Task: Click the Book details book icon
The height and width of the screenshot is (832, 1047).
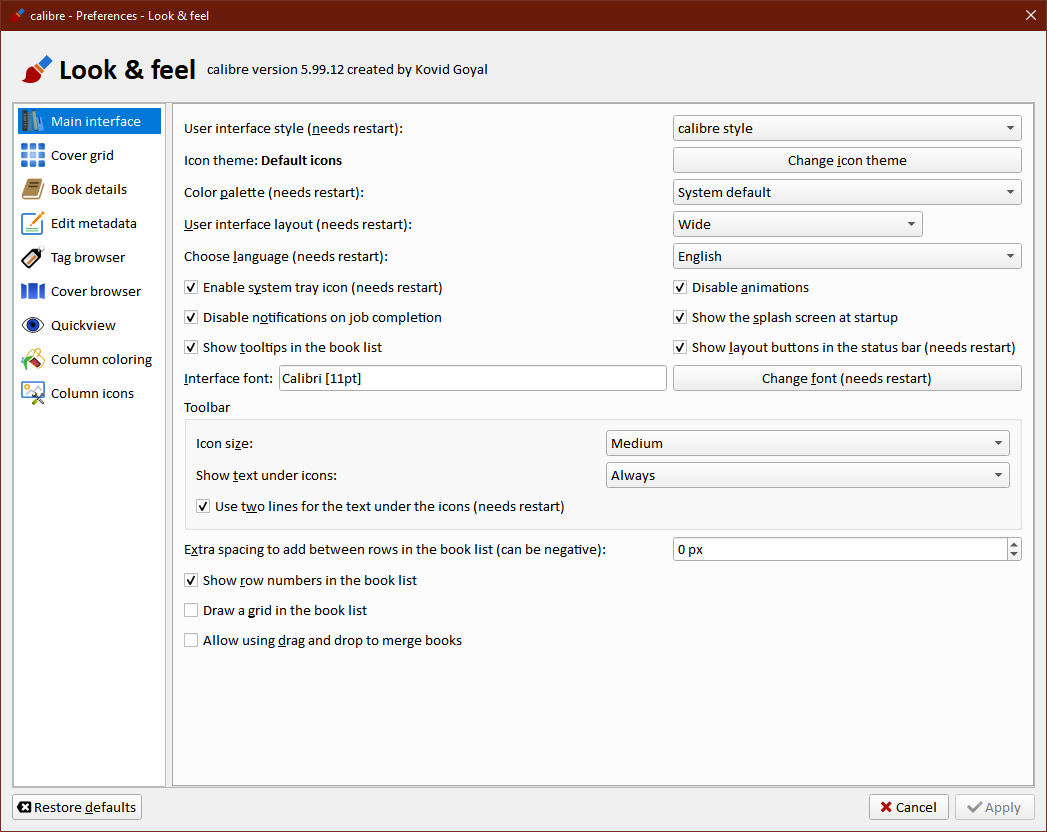Action: click(33, 189)
